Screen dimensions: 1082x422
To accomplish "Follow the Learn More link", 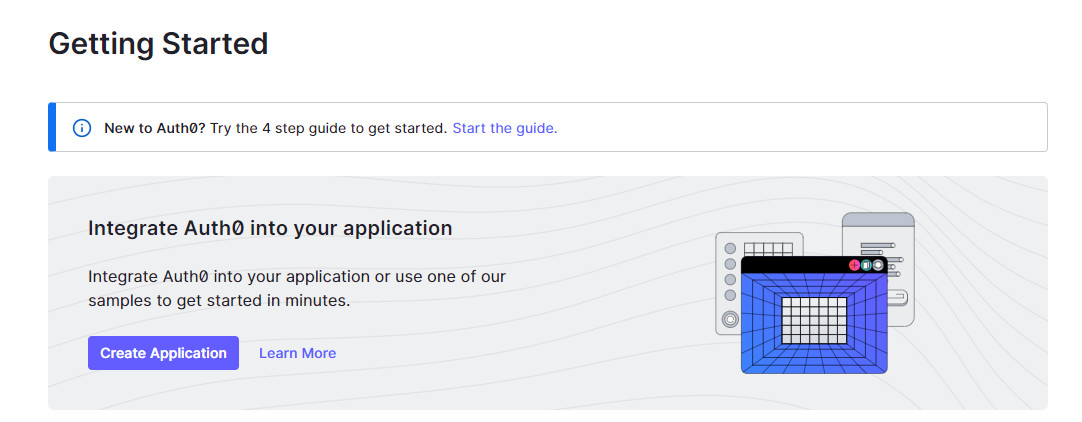I will (x=297, y=353).
